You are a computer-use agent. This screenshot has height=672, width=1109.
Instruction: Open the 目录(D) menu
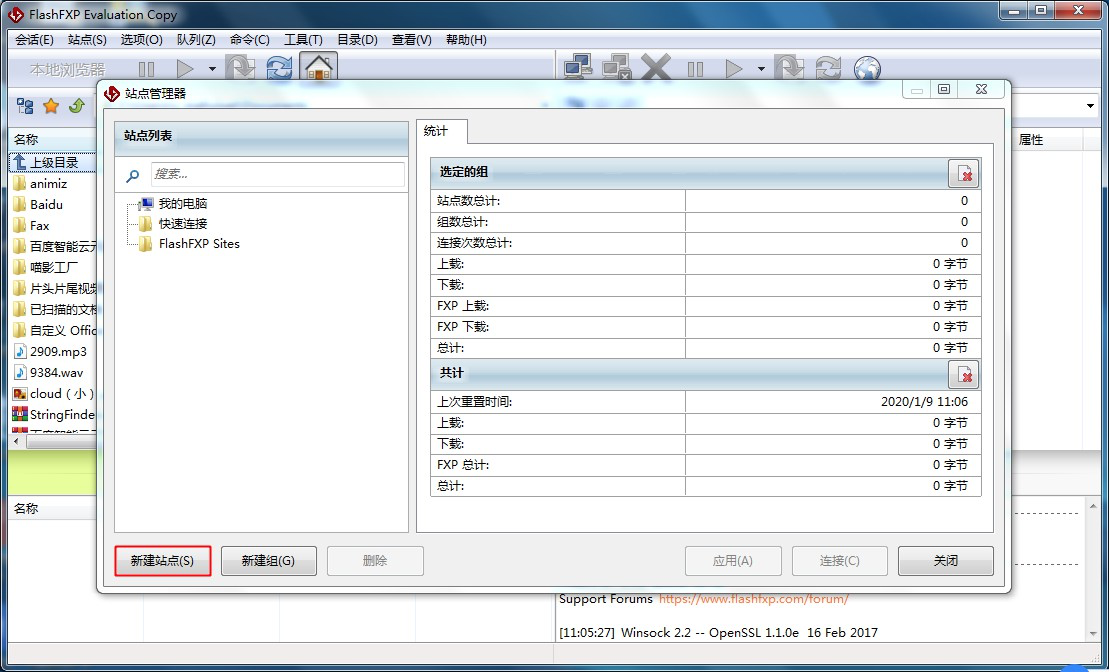pyautogui.click(x=357, y=40)
